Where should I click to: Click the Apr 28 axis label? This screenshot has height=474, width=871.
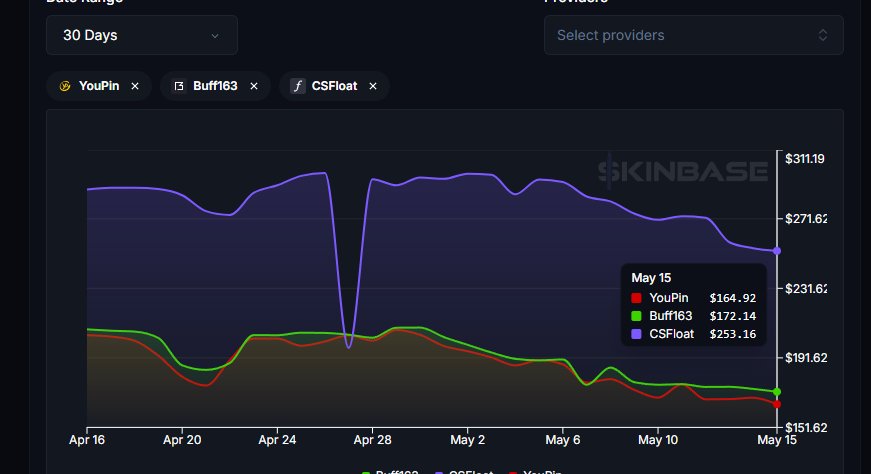click(x=373, y=440)
